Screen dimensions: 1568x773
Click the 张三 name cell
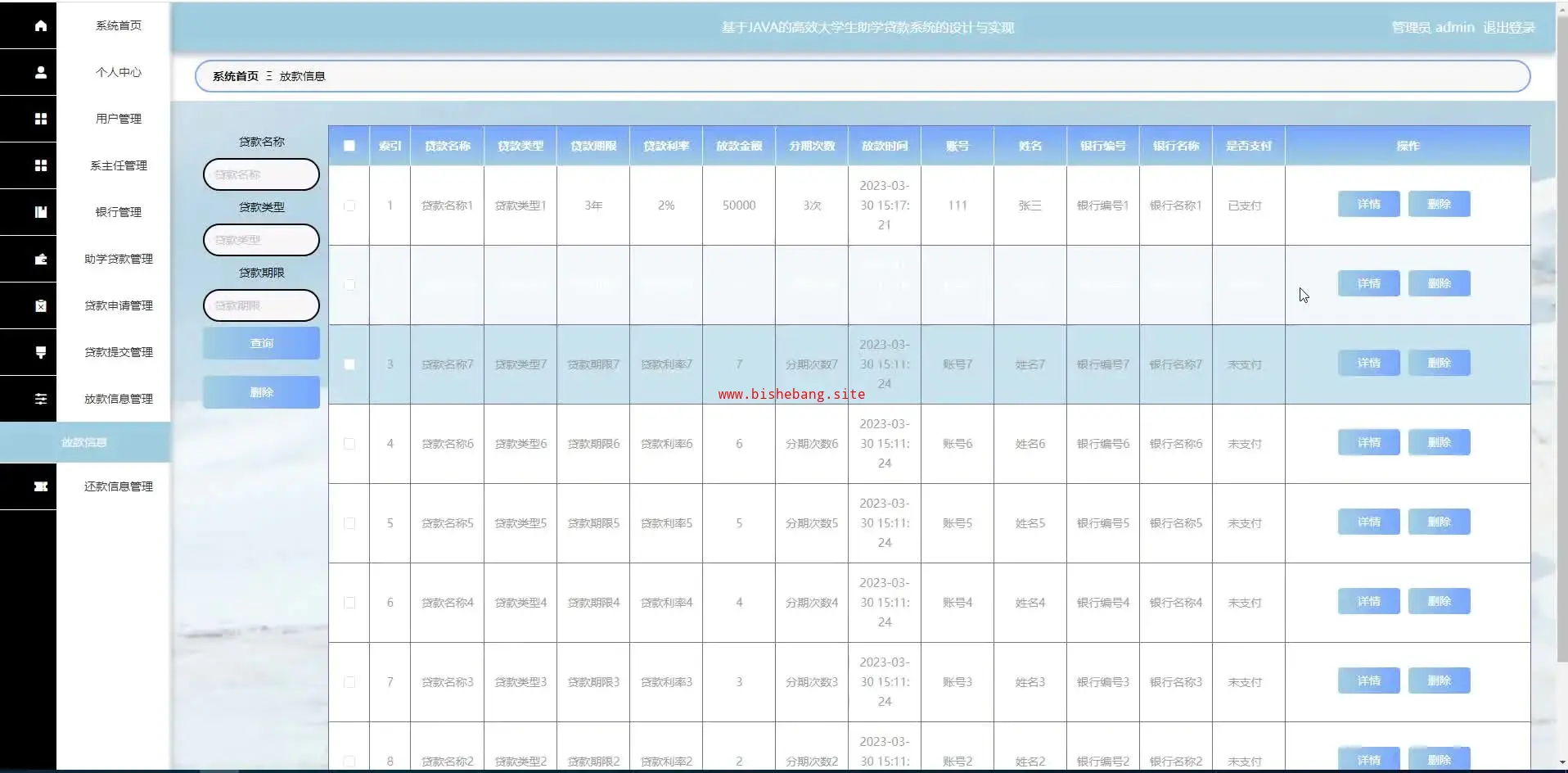point(1030,206)
